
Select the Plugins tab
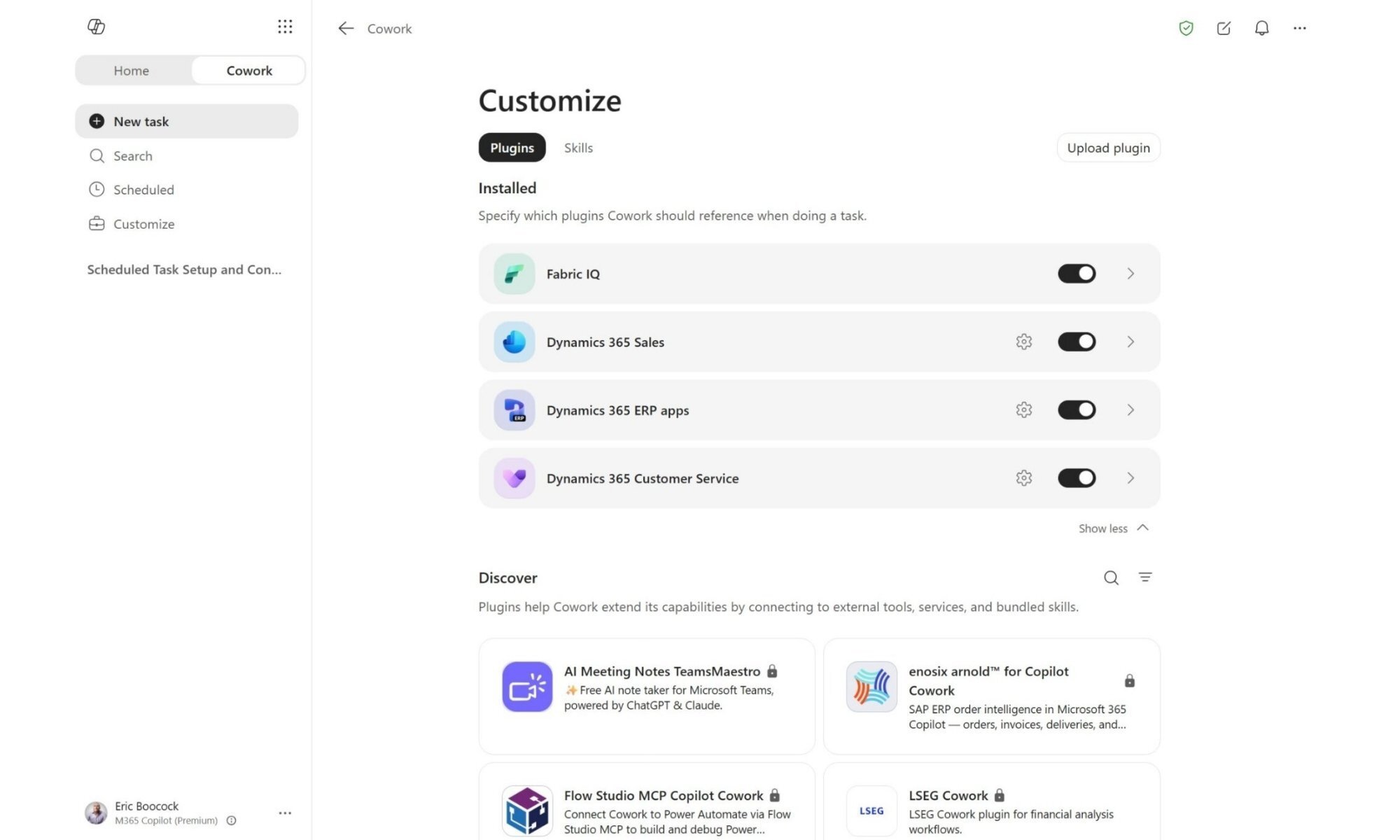tap(512, 148)
